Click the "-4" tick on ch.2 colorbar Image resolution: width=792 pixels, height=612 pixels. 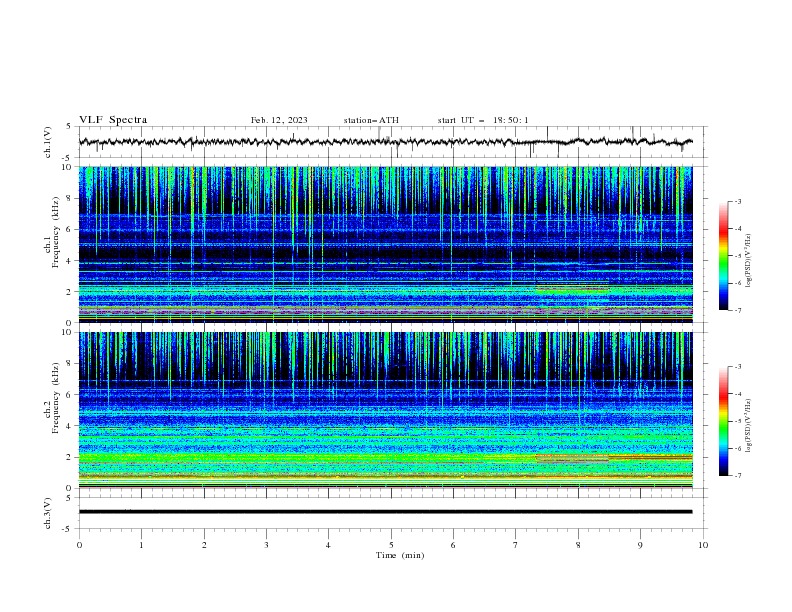coord(737,394)
